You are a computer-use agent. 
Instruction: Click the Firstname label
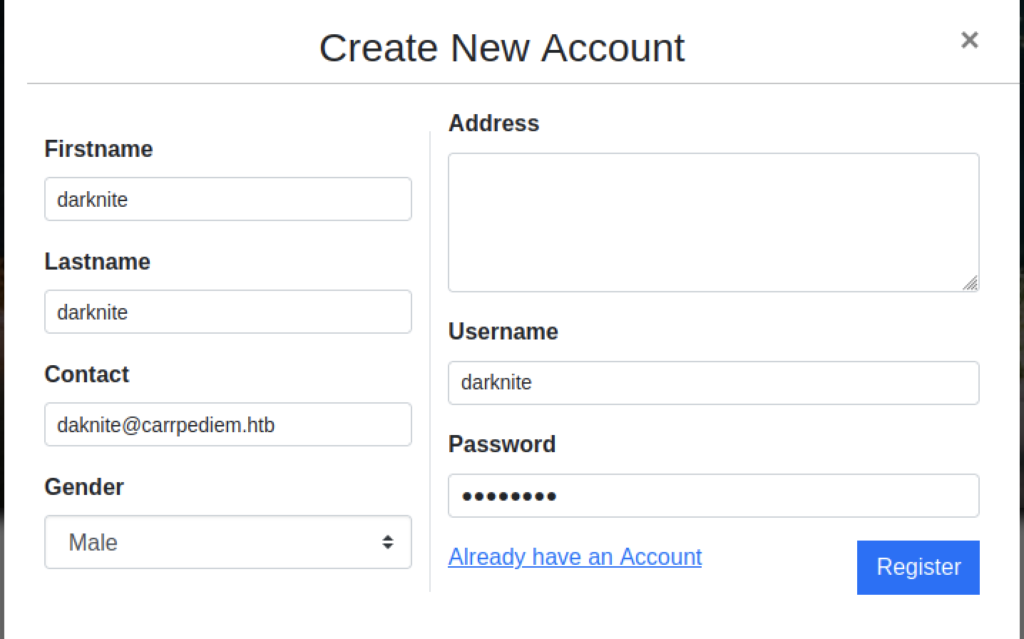(99, 149)
